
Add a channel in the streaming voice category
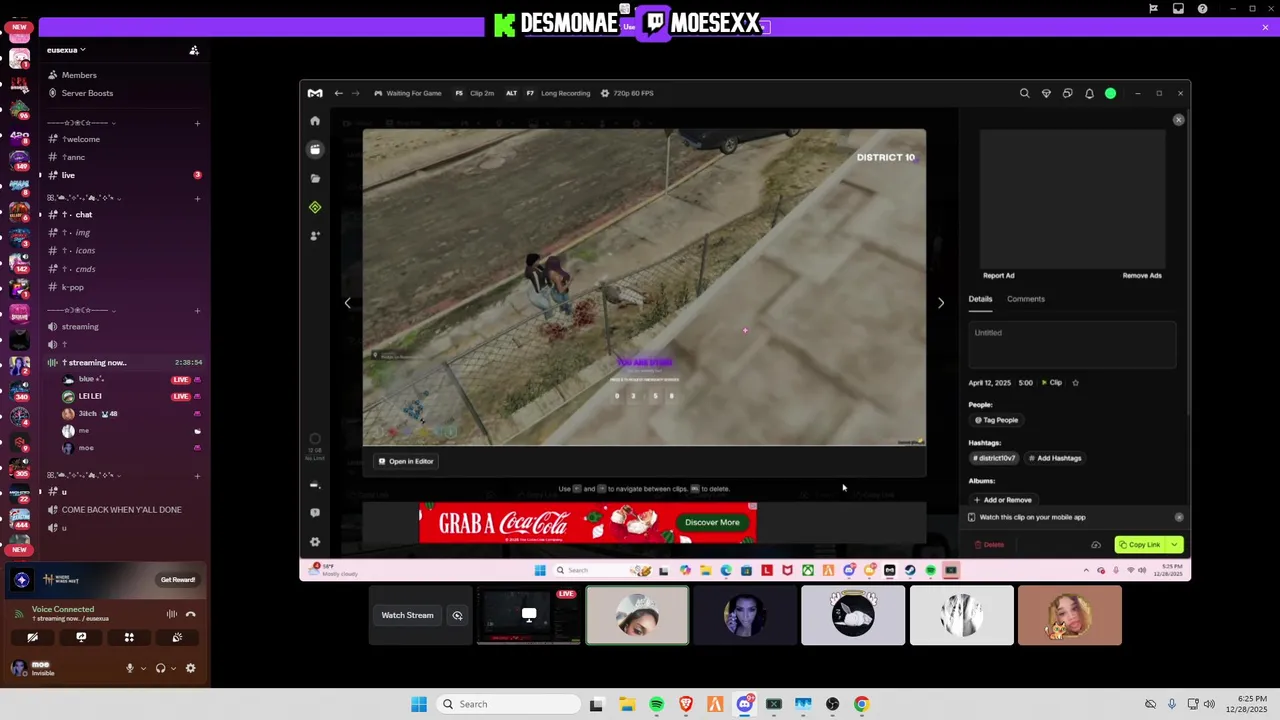pyautogui.click(x=197, y=310)
